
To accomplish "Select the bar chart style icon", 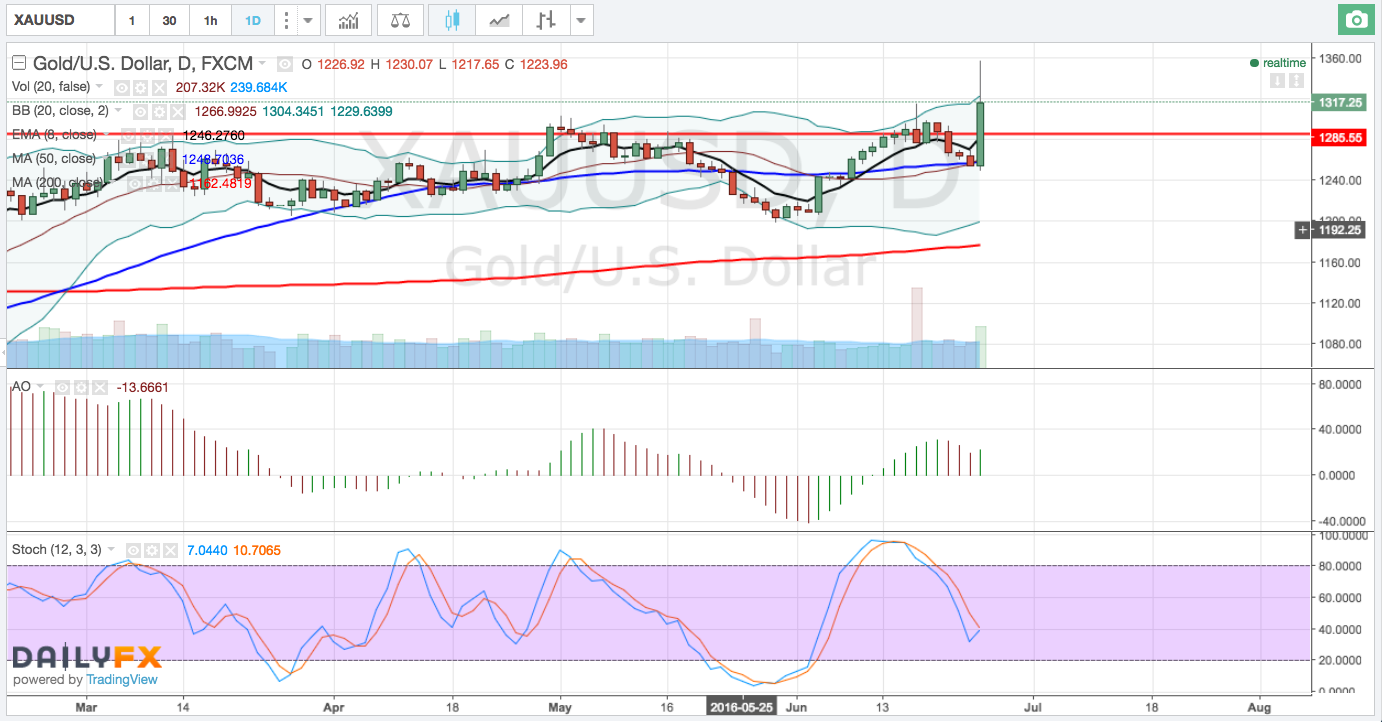I will pos(545,20).
